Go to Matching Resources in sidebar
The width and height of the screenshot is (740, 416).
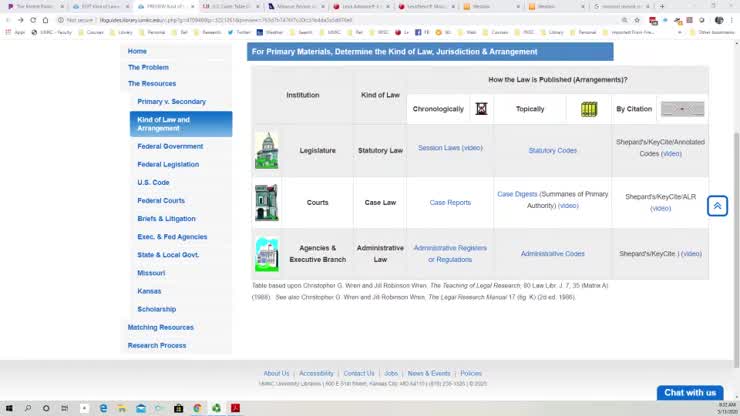160,327
